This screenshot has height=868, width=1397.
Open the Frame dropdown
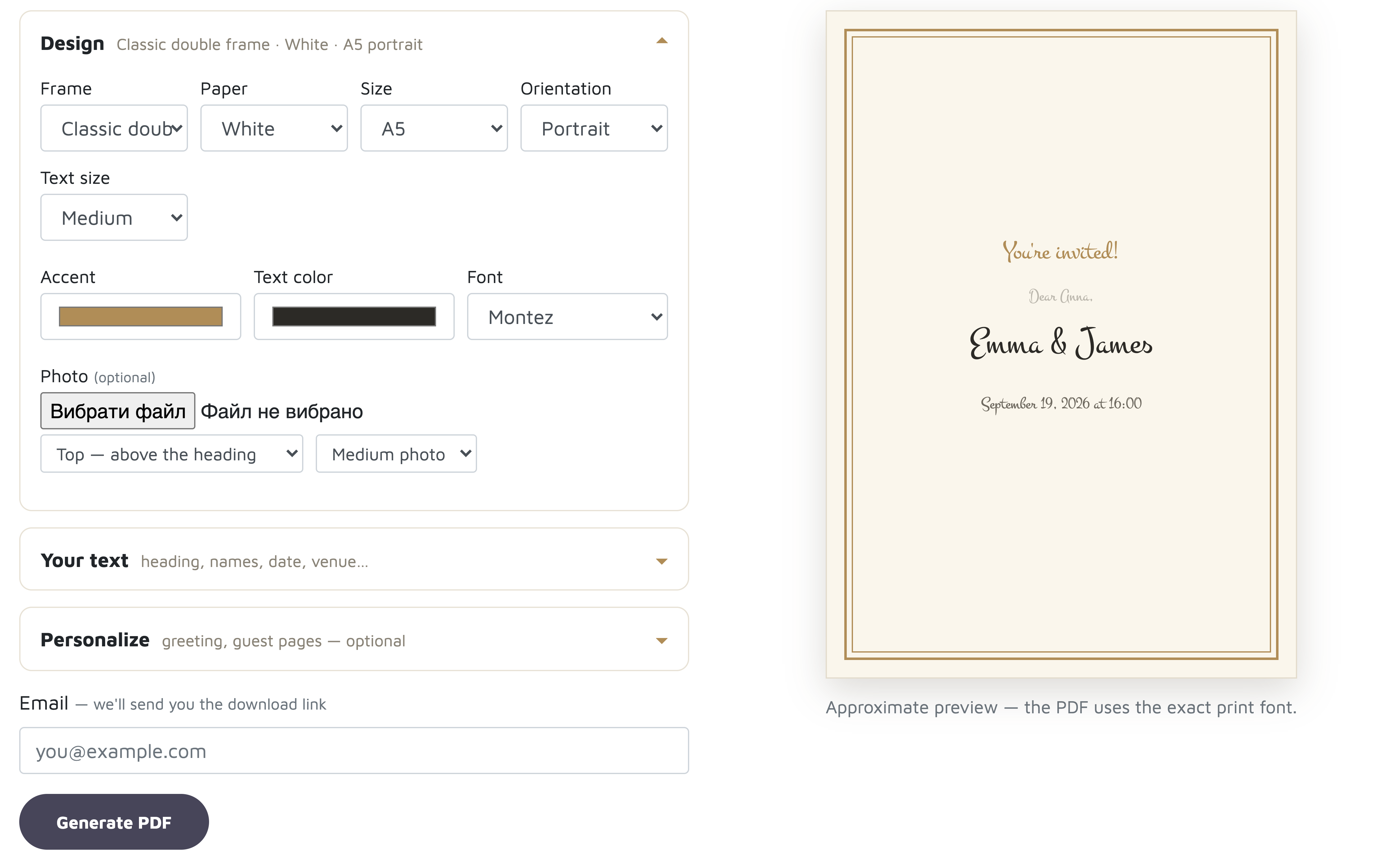(x=114, y=128)
